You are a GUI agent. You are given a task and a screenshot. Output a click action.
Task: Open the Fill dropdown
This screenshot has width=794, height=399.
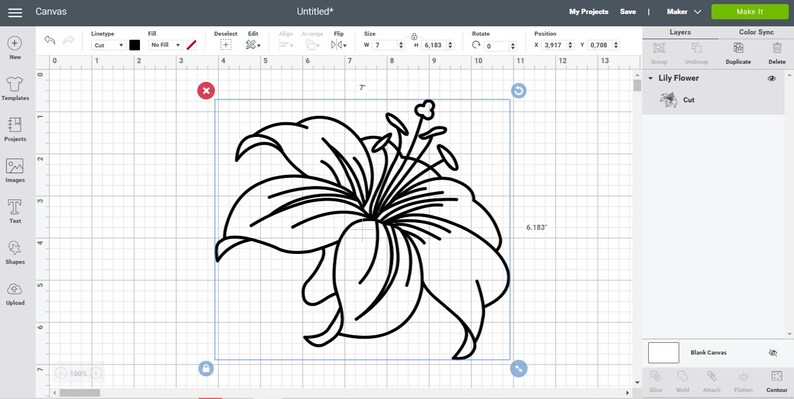coord(165,45)
